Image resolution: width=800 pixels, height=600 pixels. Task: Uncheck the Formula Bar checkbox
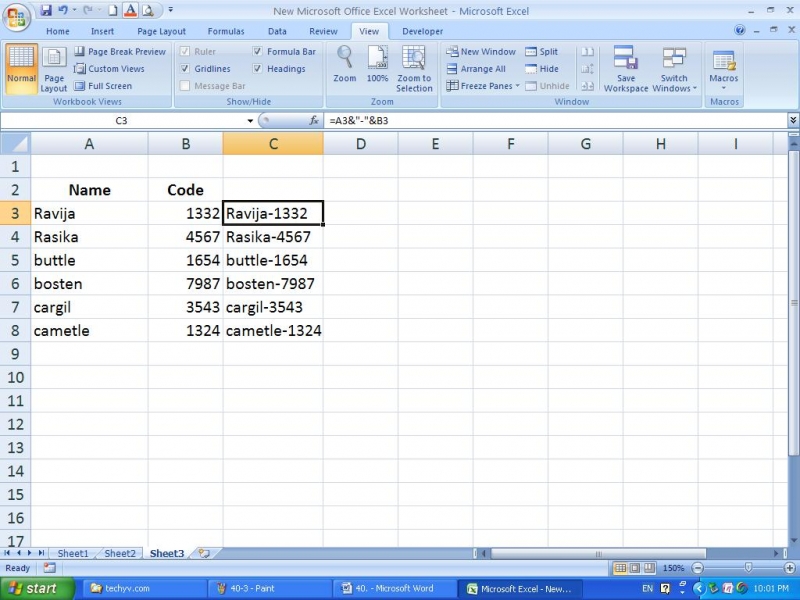[x=258, y=52]
